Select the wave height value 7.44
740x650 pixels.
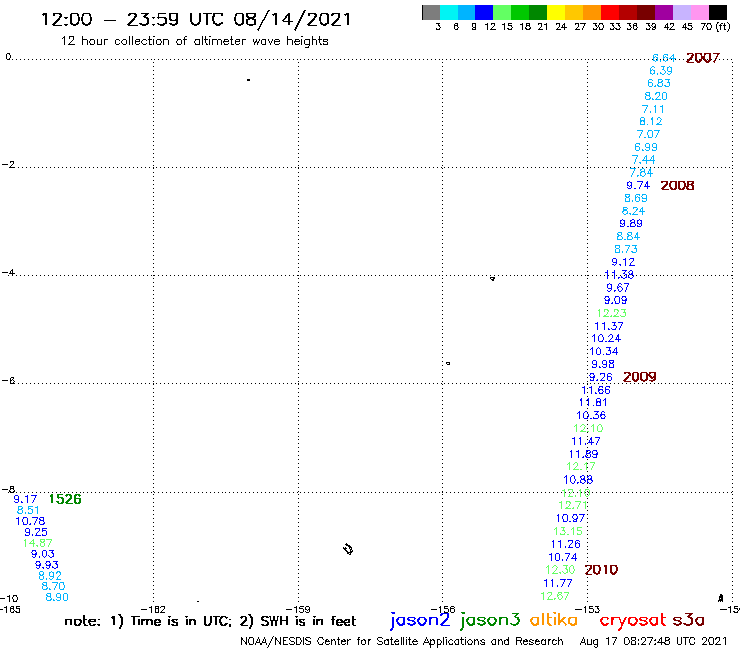pos(643,160)
